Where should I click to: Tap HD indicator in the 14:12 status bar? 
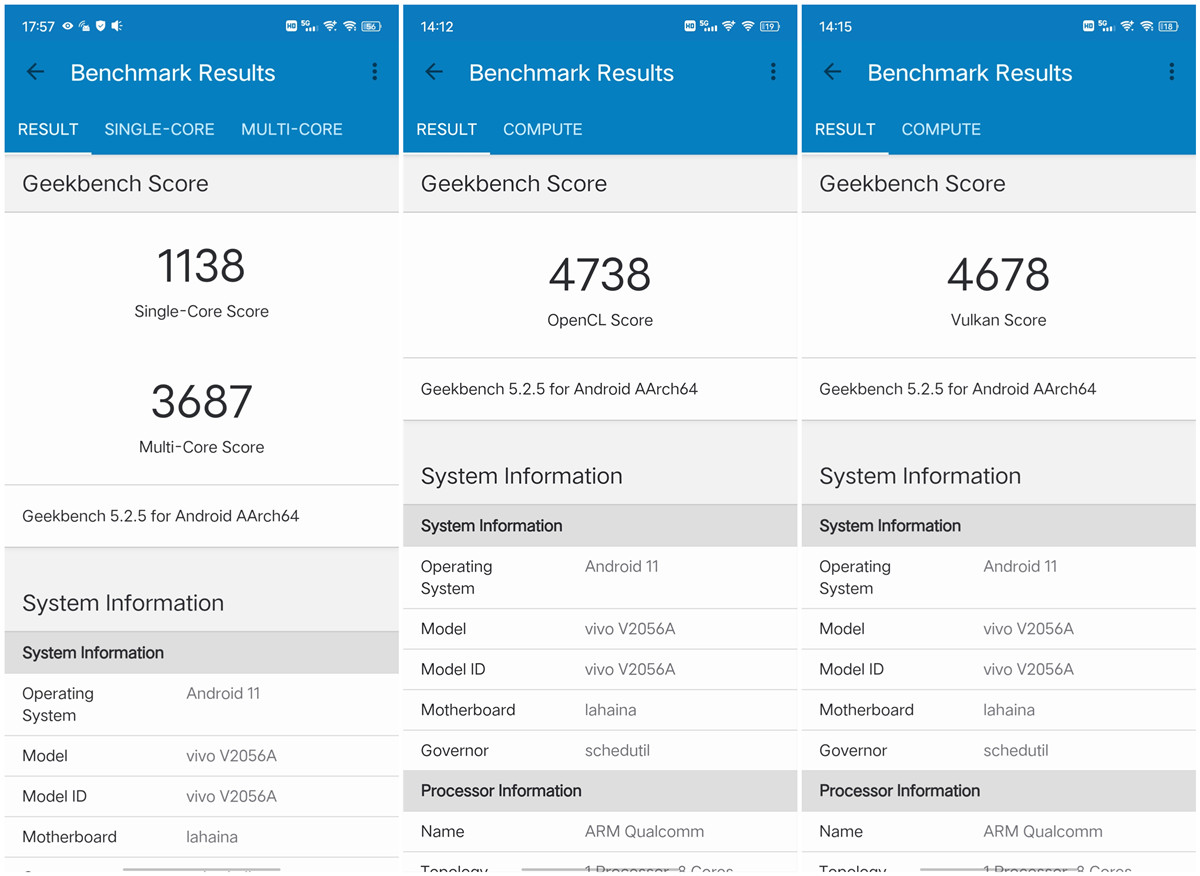coord(691,27)
